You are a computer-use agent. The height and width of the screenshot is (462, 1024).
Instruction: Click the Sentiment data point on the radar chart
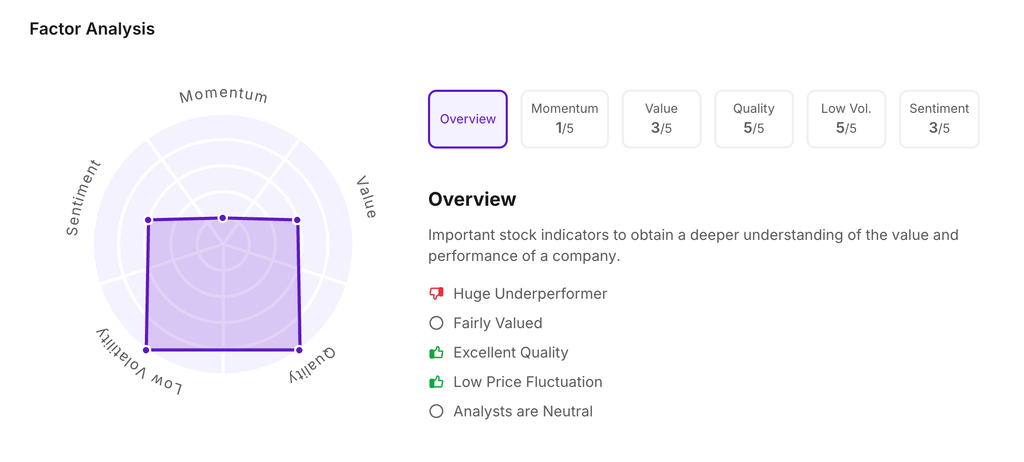coord(148,220)
